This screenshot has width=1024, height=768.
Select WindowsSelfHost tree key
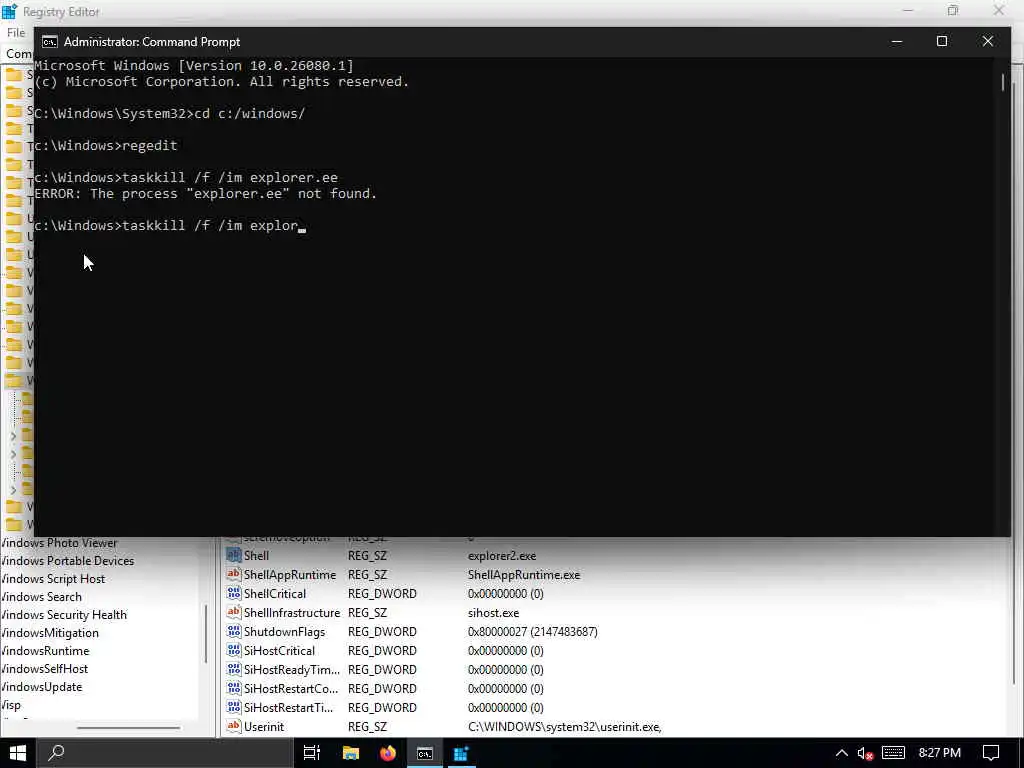point(44,669)
